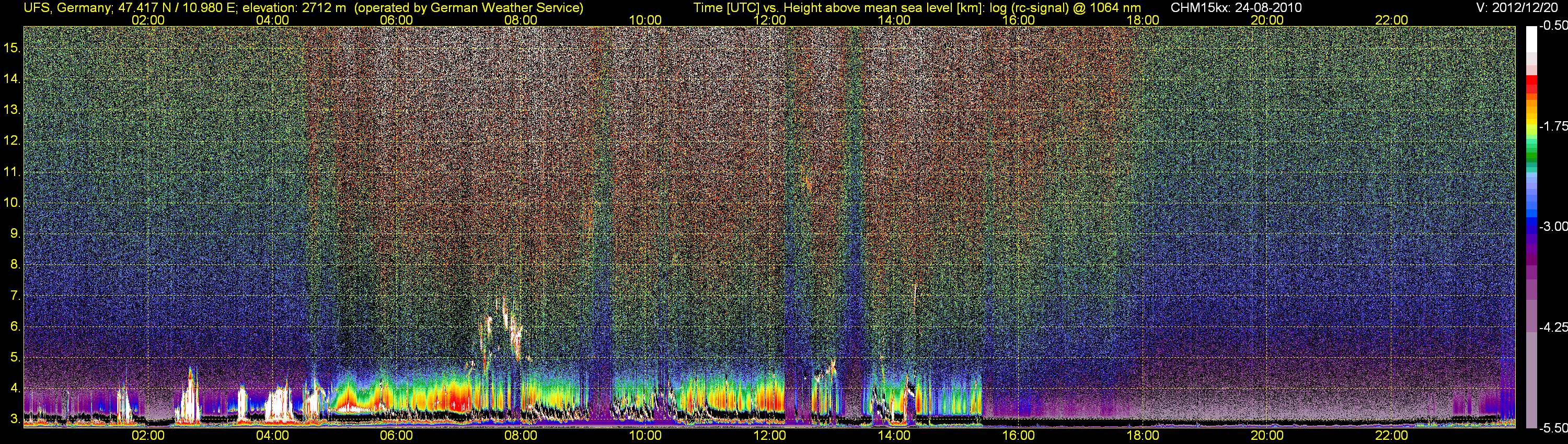Pick the height axis label '3.'

point(15,419)
